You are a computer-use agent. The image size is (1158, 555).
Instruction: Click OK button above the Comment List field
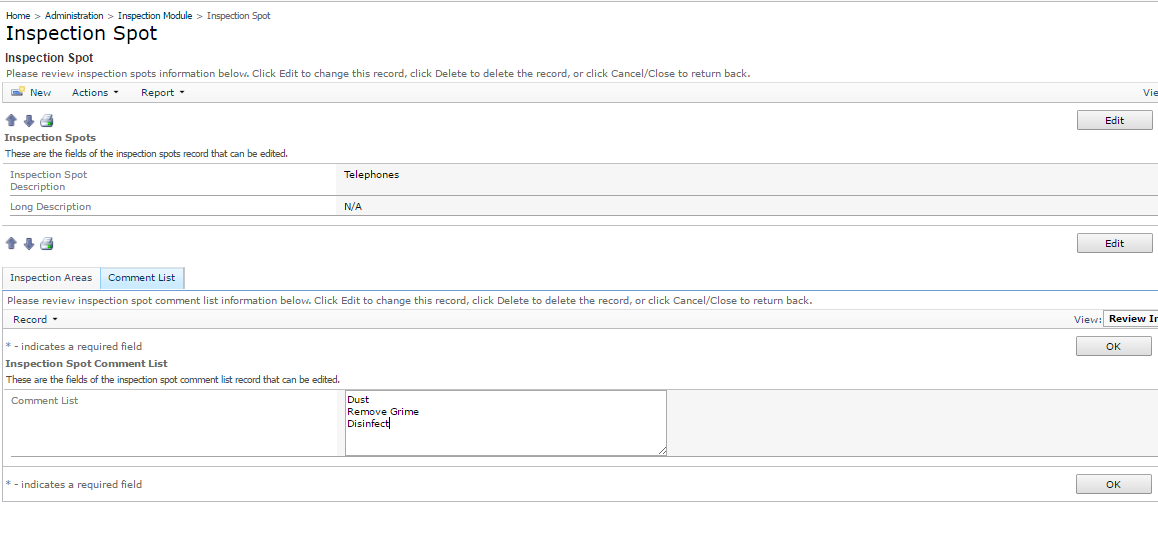1113,346
